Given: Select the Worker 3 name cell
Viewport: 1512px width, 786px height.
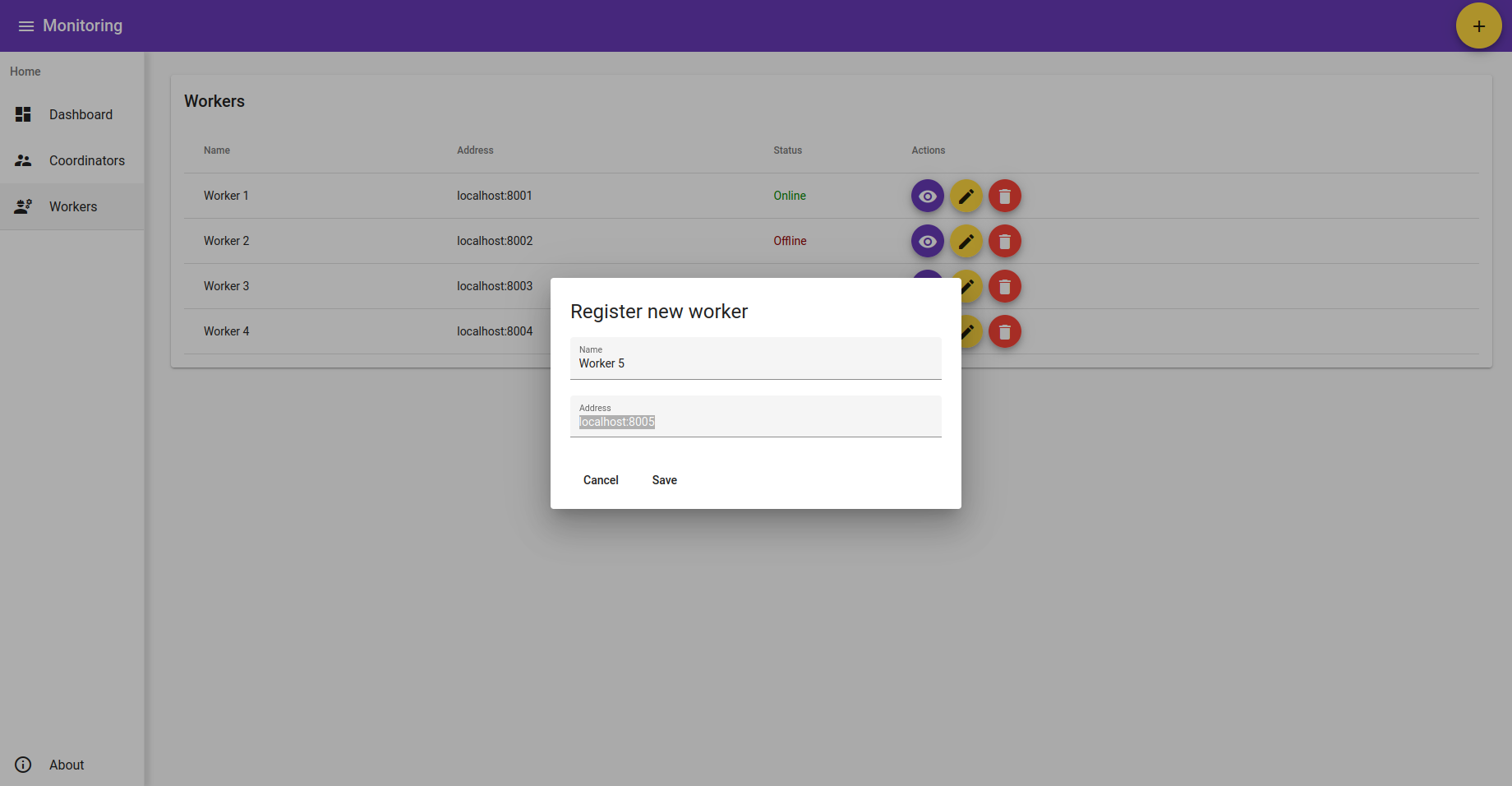Looking at the screenshot, I should (226, 286).
